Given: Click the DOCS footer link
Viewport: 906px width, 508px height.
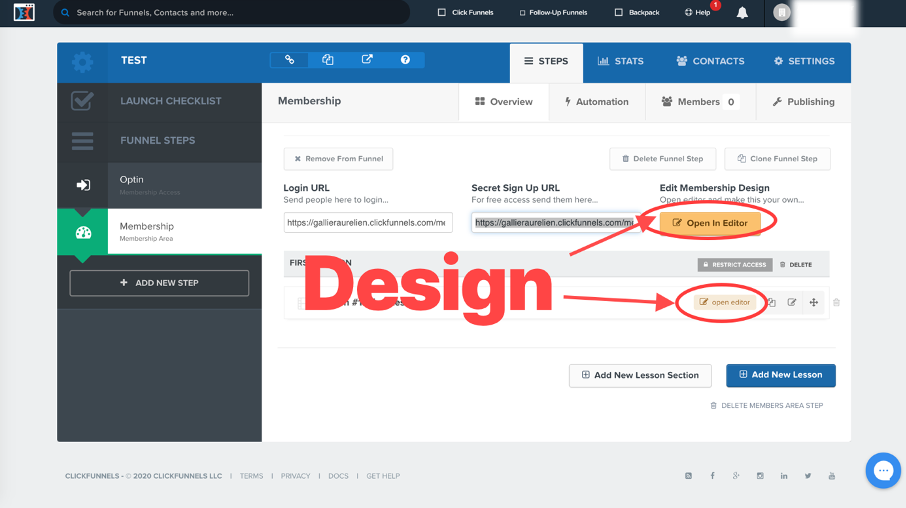Looking at the screenshot, I should click(339, 476).
